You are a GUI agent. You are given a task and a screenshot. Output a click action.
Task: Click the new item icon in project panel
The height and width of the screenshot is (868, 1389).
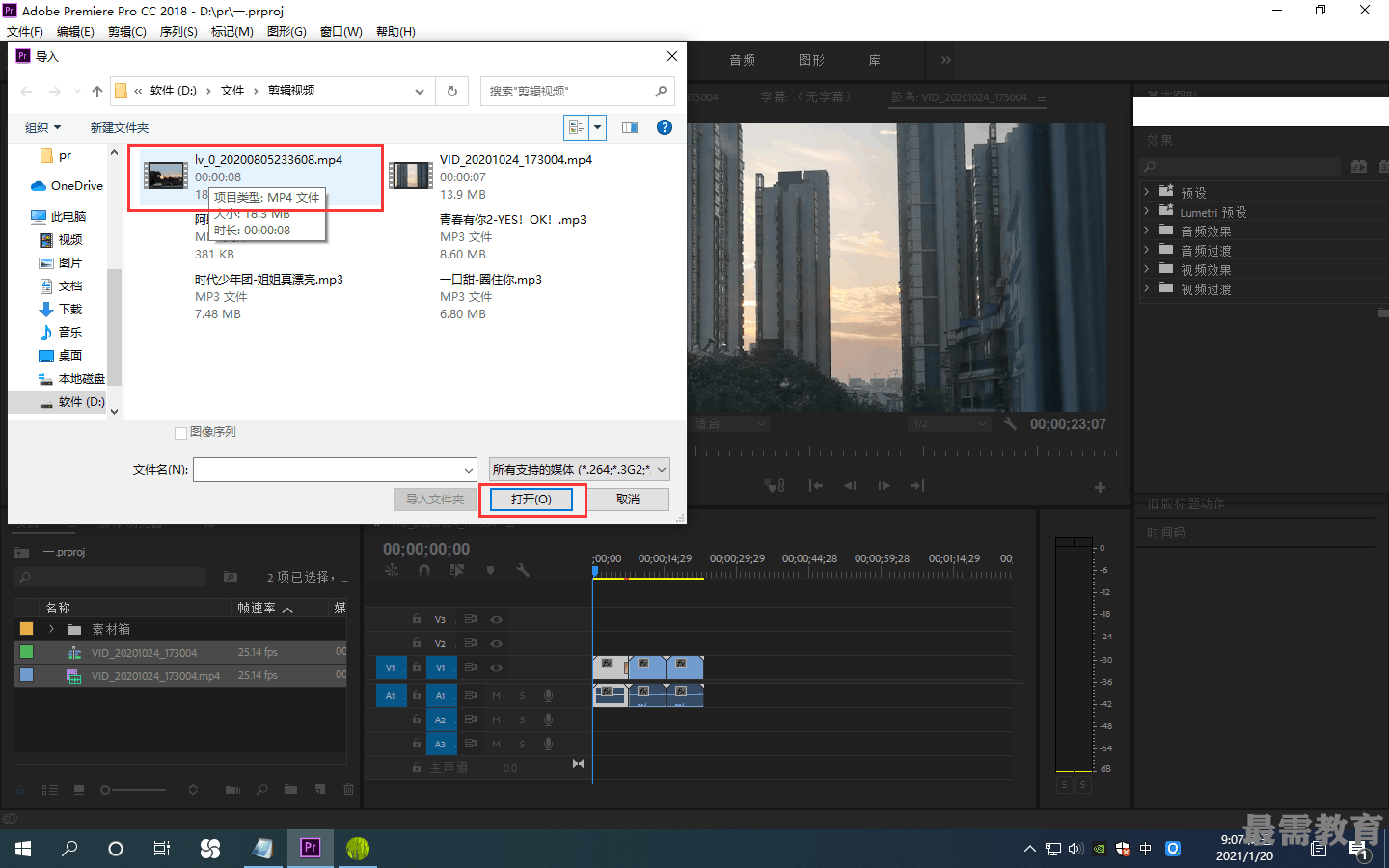320,790
